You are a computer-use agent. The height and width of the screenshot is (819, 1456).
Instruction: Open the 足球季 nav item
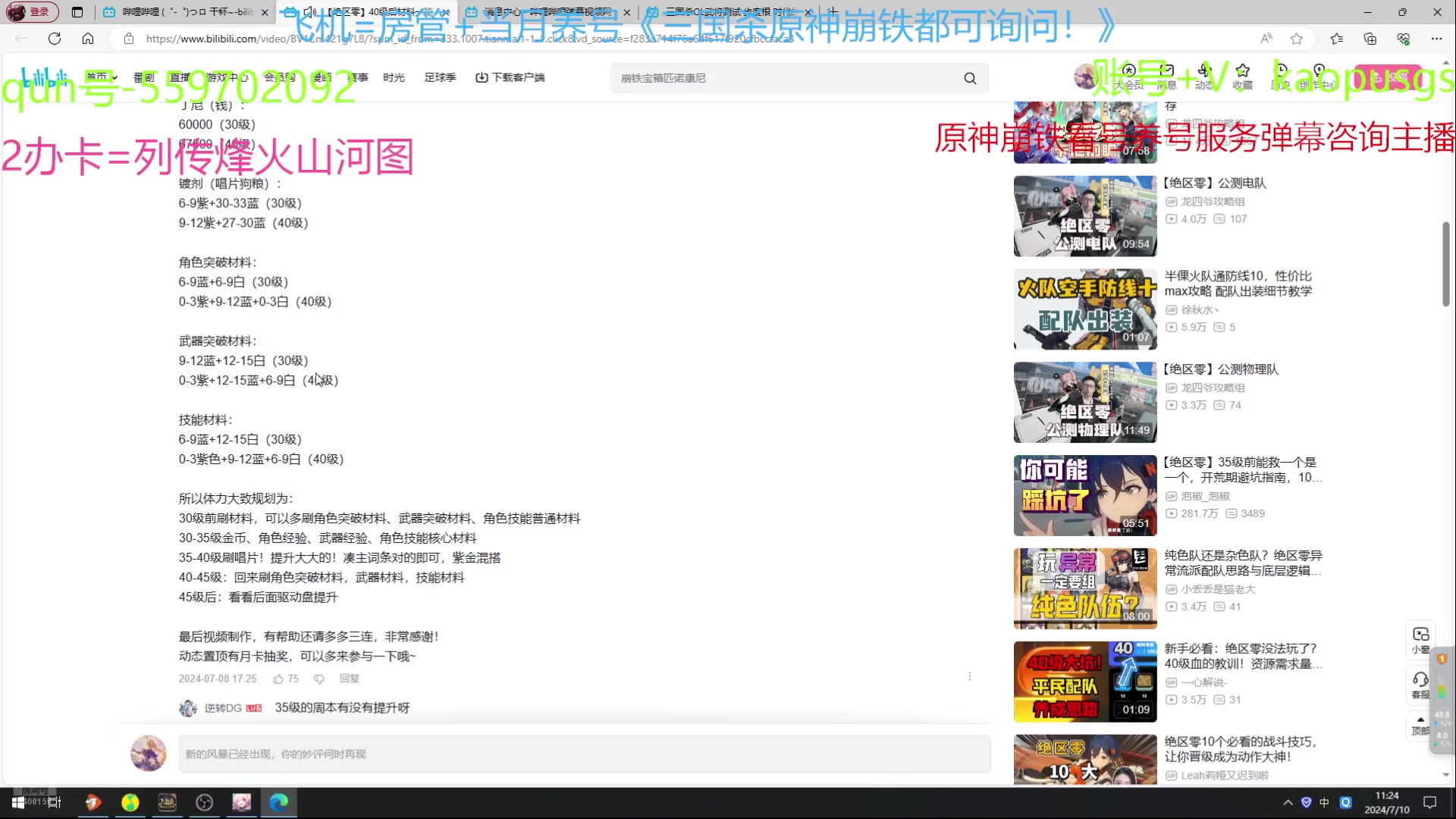(440, 77)
